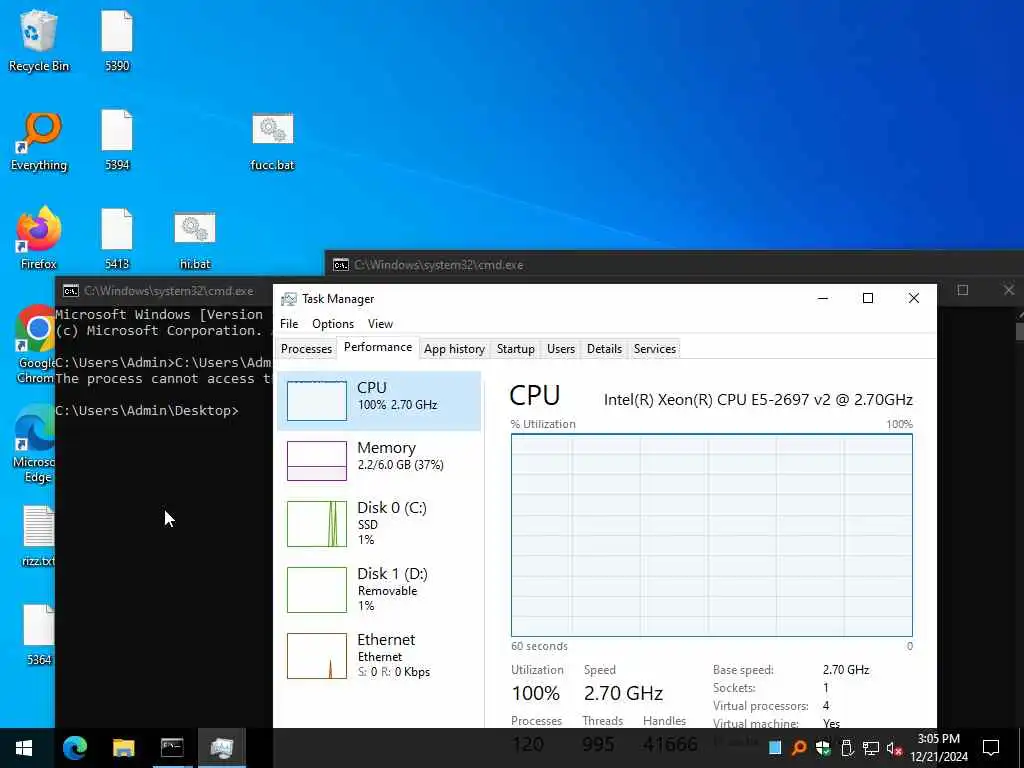Viewport: 1024px width, 768px height.
Task: Click the 100% utilization value
Action: (x=536, y=693)
